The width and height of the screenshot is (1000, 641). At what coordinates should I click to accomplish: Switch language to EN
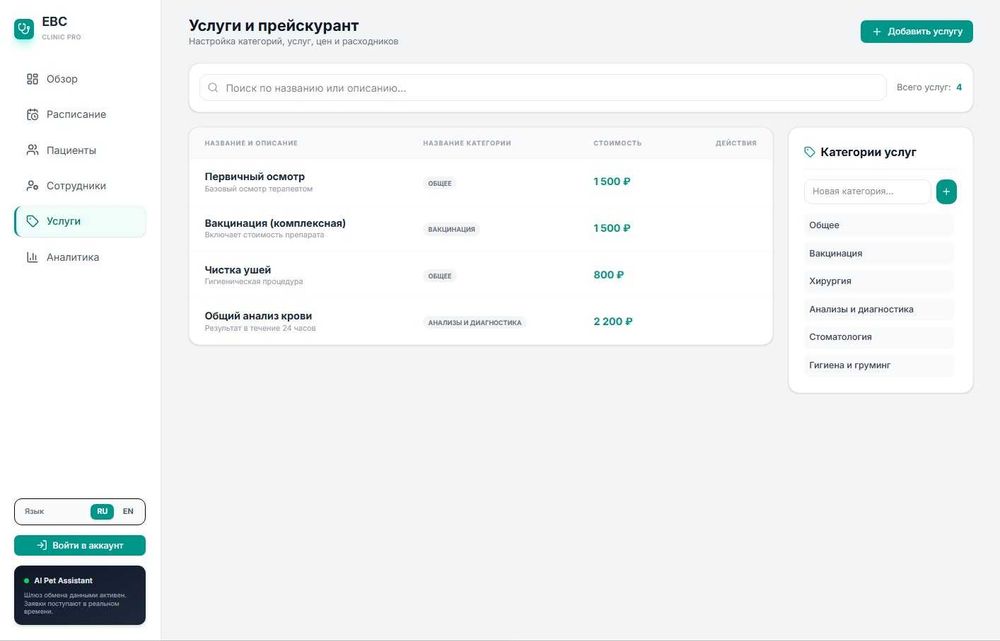pos(128,512)
